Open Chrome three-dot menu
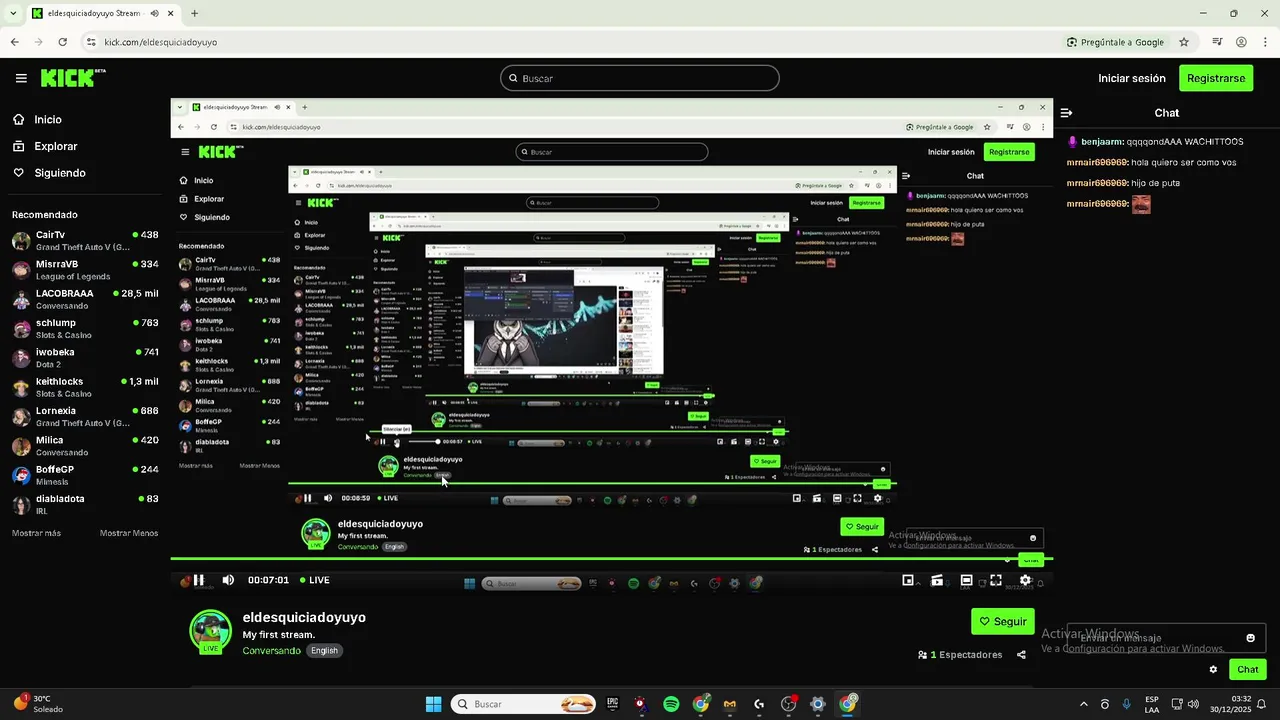 coord(1264,42)
